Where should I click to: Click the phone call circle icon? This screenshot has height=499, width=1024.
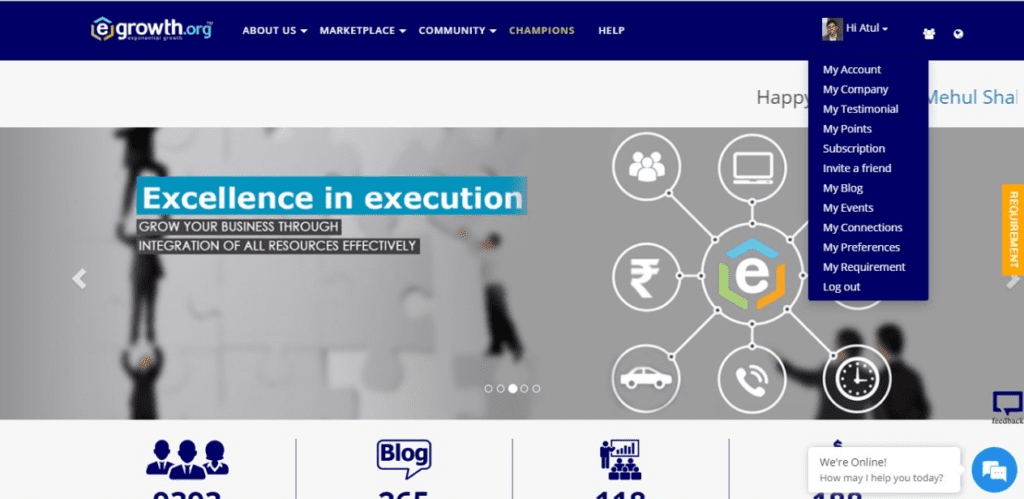[752, 379]
